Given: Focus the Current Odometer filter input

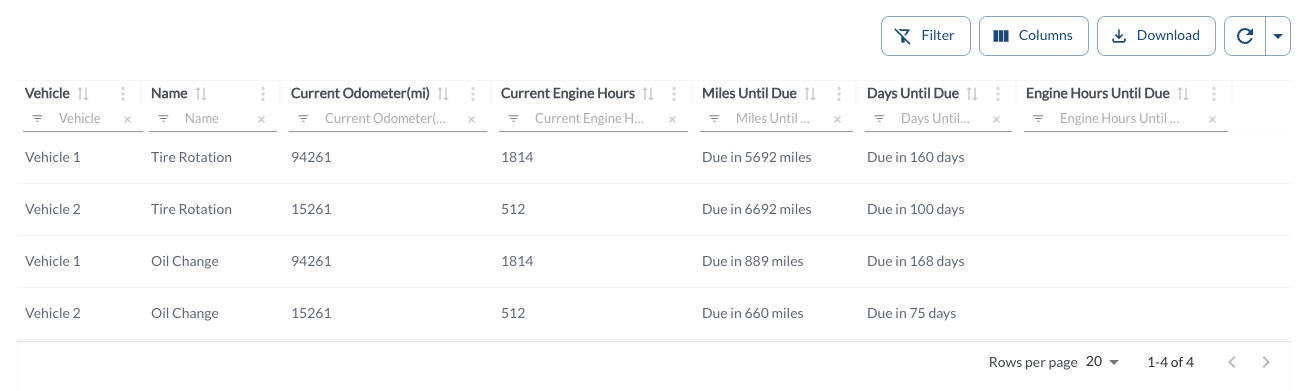Looking at the screenshot, I should pyautogui.click(x=385, y=119).
